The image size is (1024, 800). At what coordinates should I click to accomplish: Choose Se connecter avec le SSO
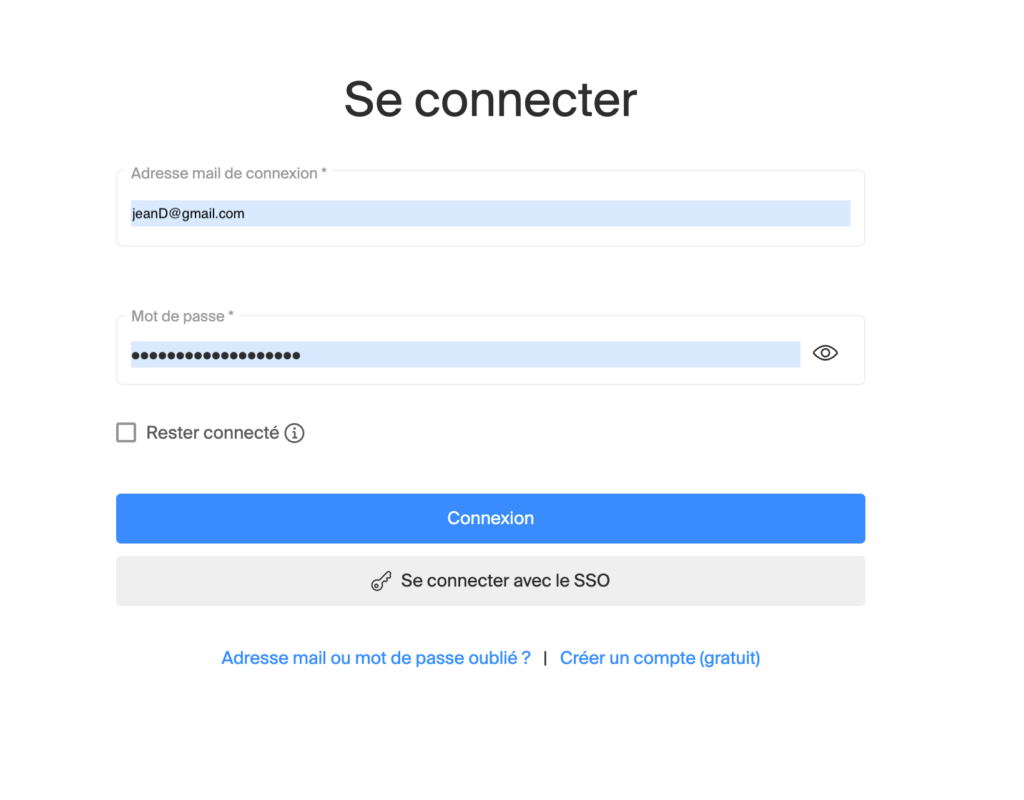[490, 581]
